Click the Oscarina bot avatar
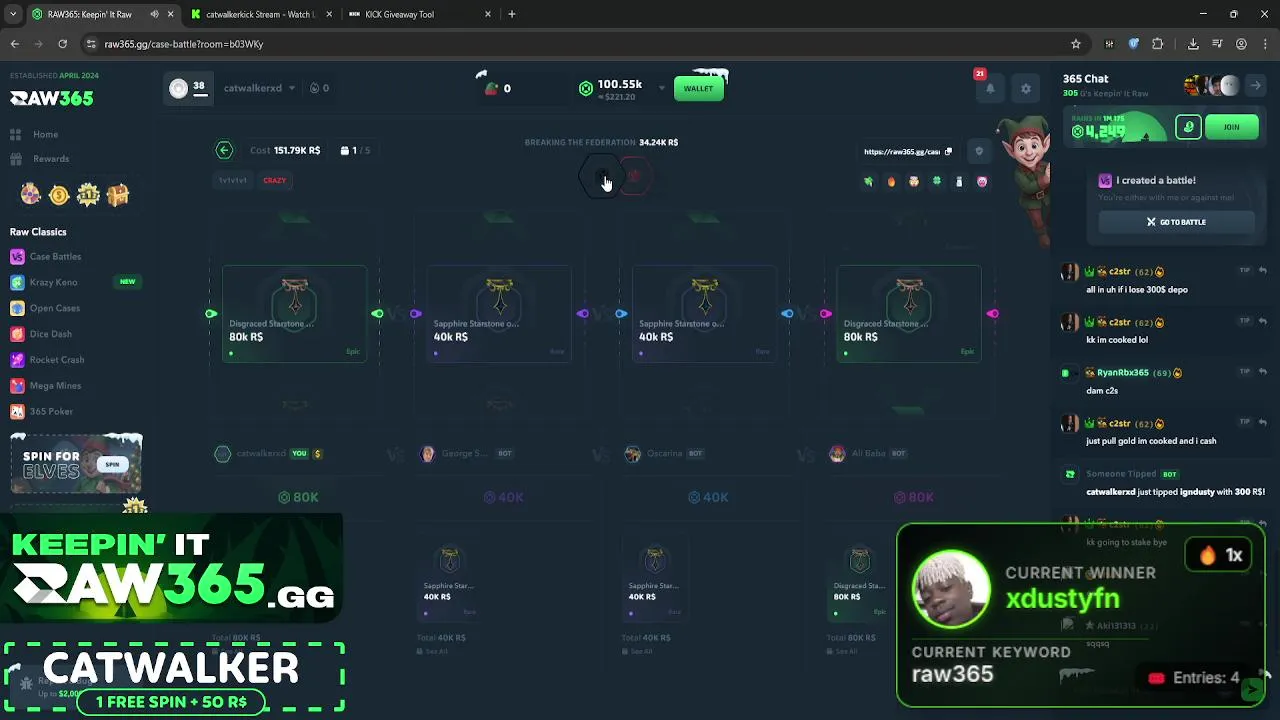This screenshot has height=720, width=1280. 632,454
